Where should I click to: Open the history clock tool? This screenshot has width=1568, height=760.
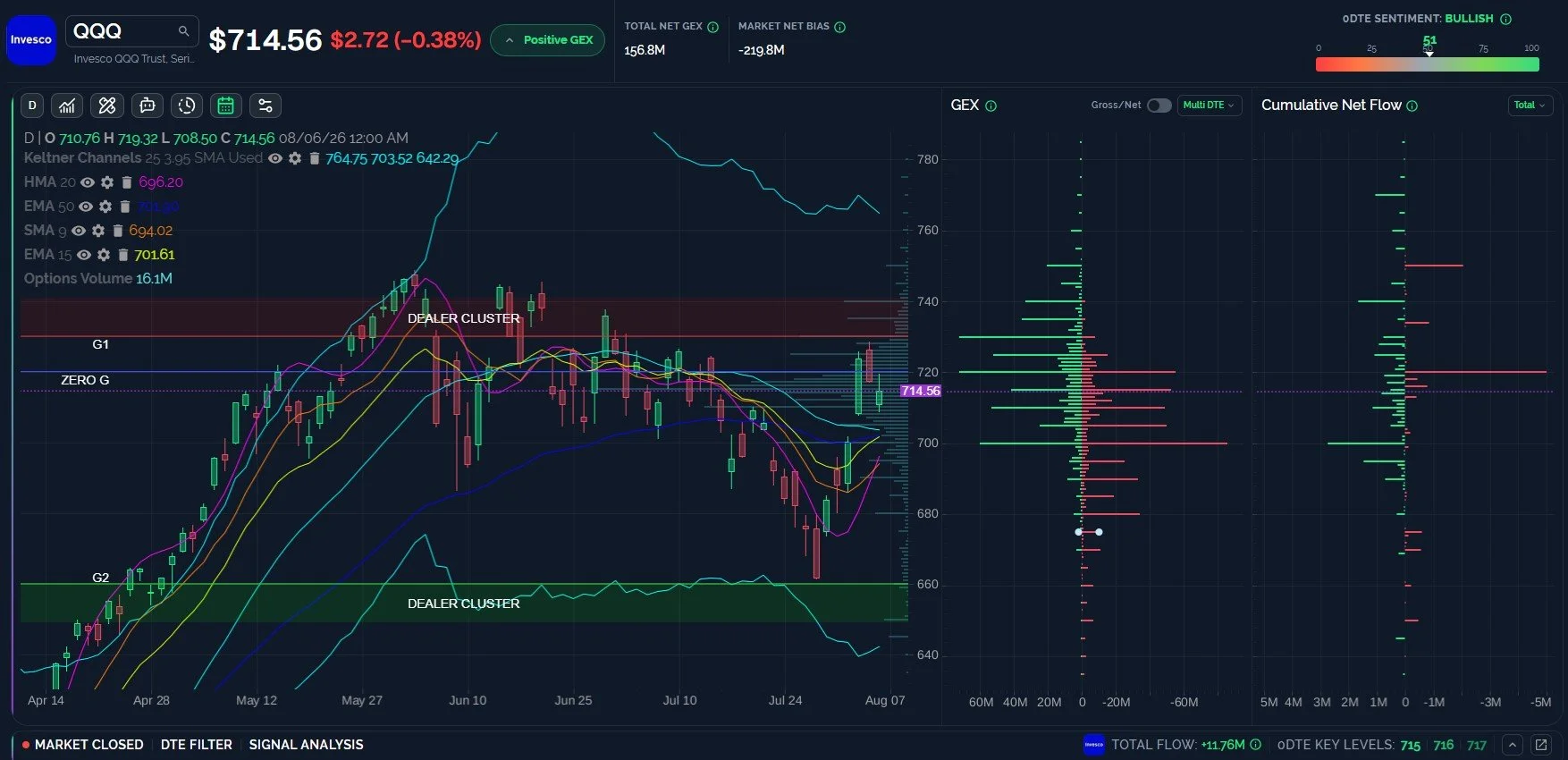pos(187,106)
